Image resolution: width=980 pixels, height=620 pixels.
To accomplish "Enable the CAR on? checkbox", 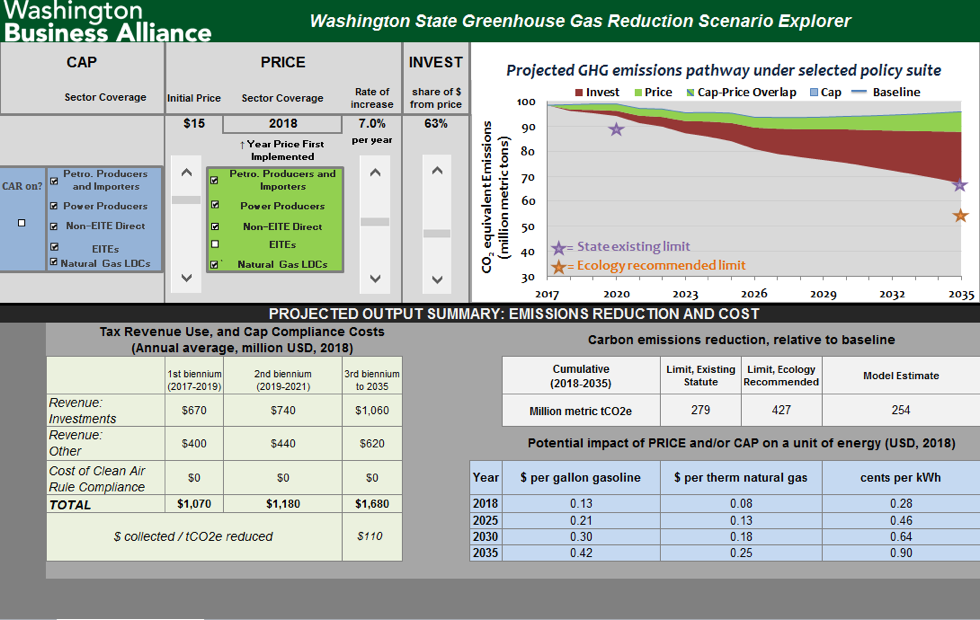I will click(x=21, y=223).
